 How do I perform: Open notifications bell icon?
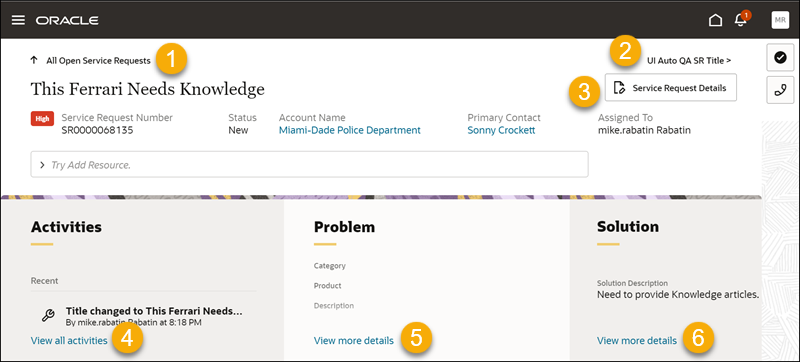pos(740,20)
